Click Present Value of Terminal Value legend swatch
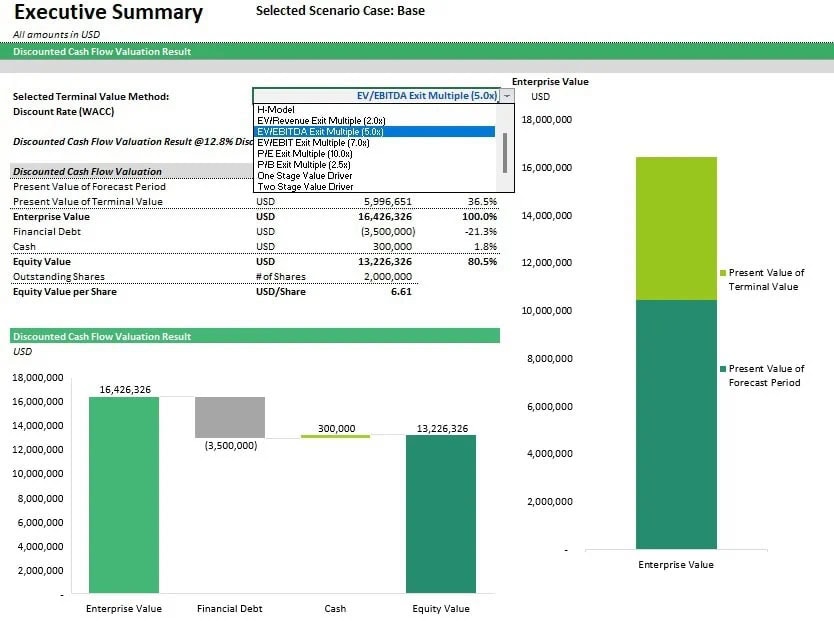Viewport: 834px width, 632px height. click(x=723, y=273)
